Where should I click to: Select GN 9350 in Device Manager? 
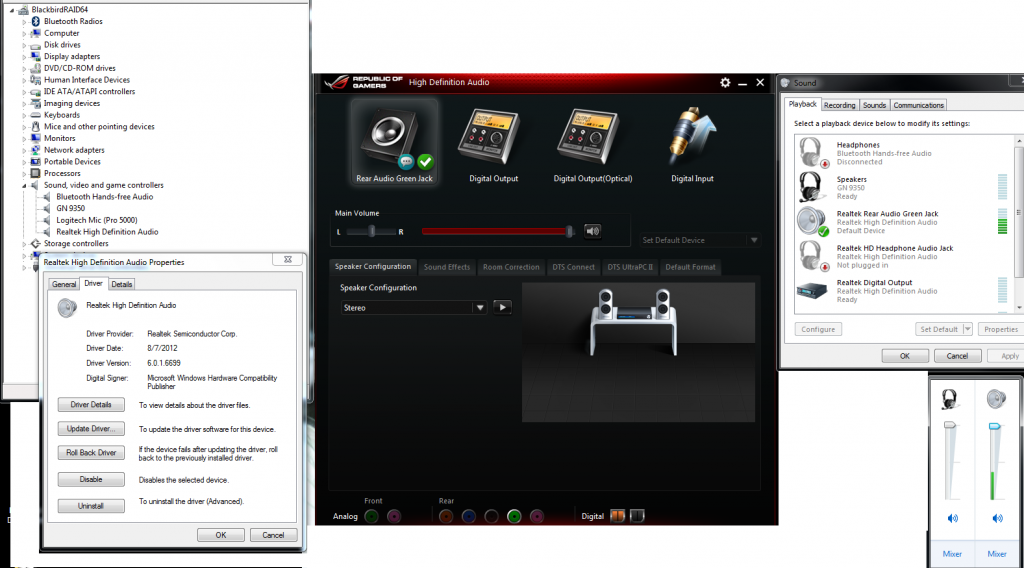coord(71,208)
